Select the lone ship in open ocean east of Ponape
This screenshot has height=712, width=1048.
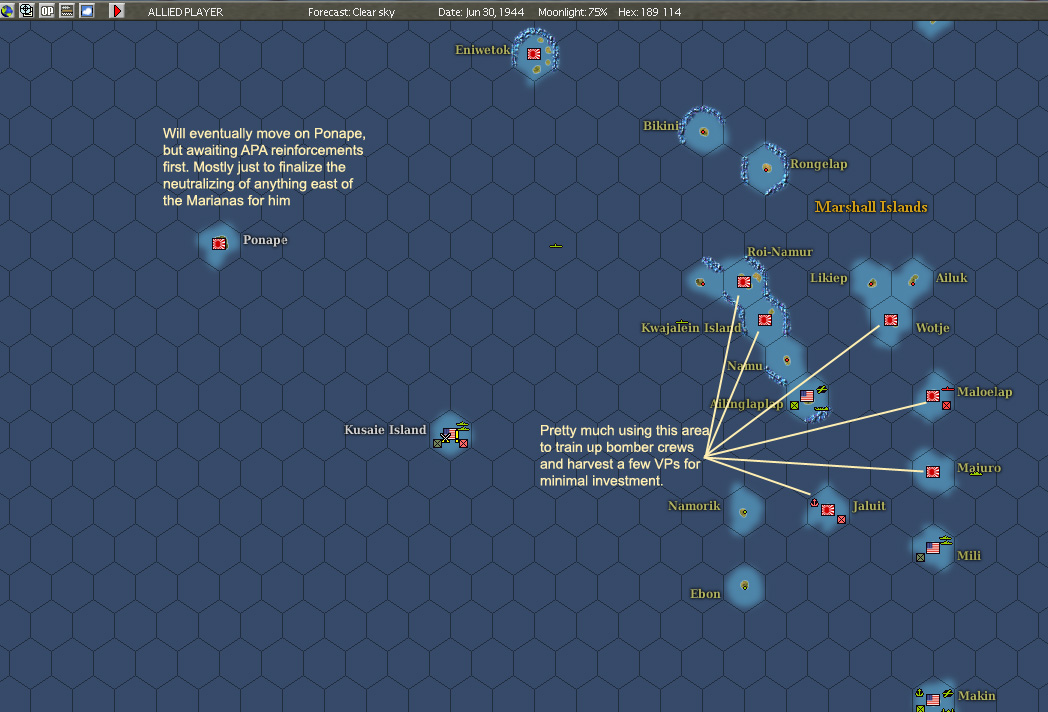[x=555, y=246]
